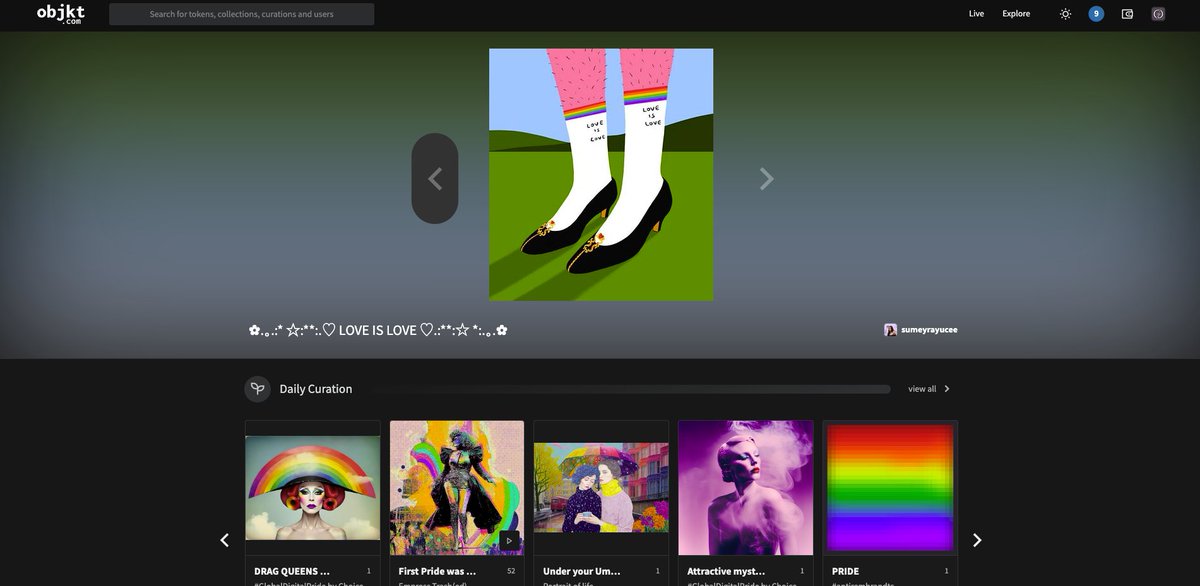Screen dimensions: 1200x586
Task: Open the user profile avatar
Action: pyautogui.click(x=1158, y=14)
